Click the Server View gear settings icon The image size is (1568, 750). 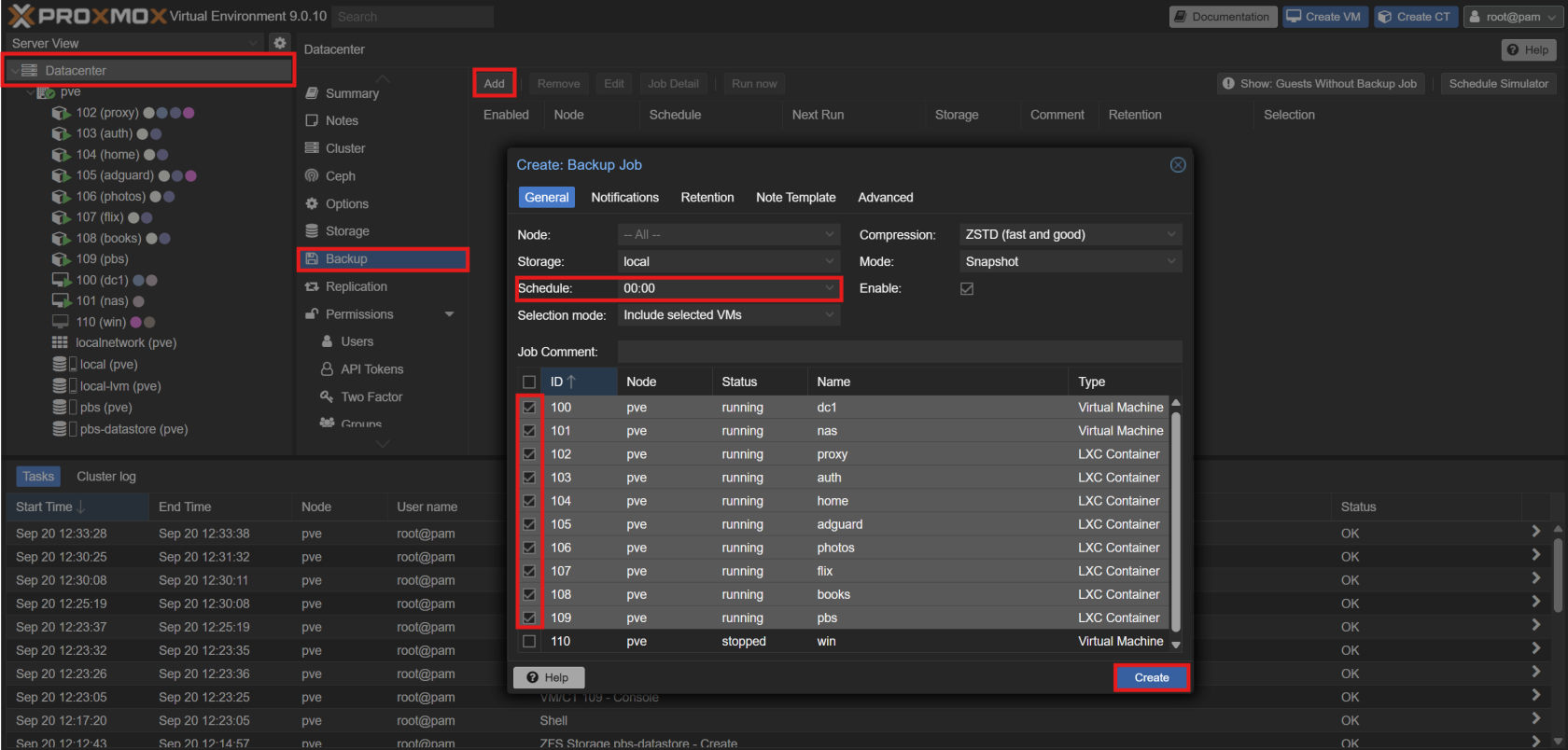(x=279, y=43)
